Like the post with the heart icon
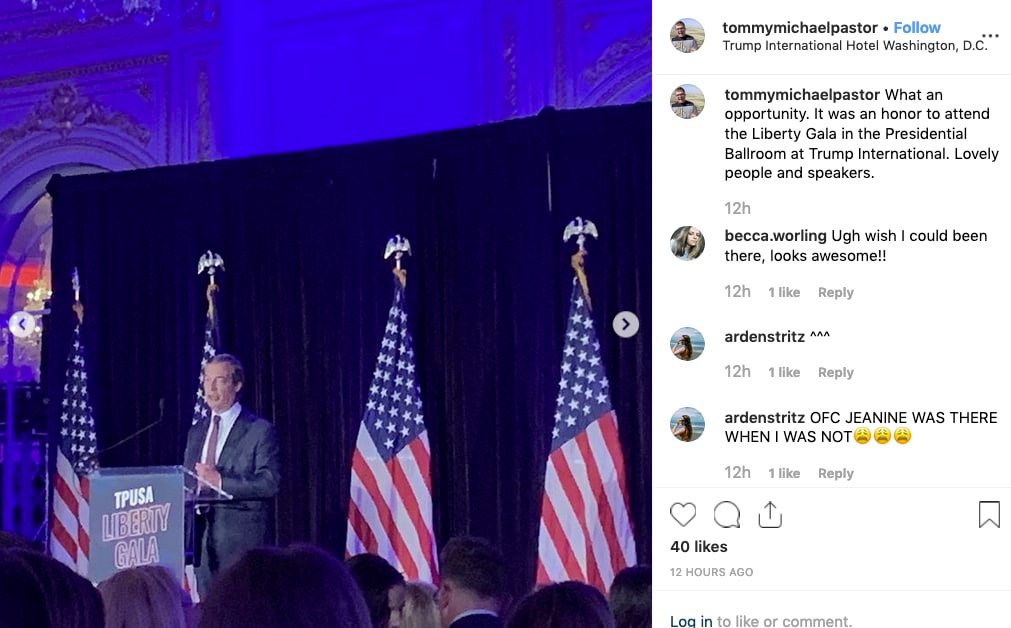Screen dimensions: 1011x628 [x=683, y=515]
